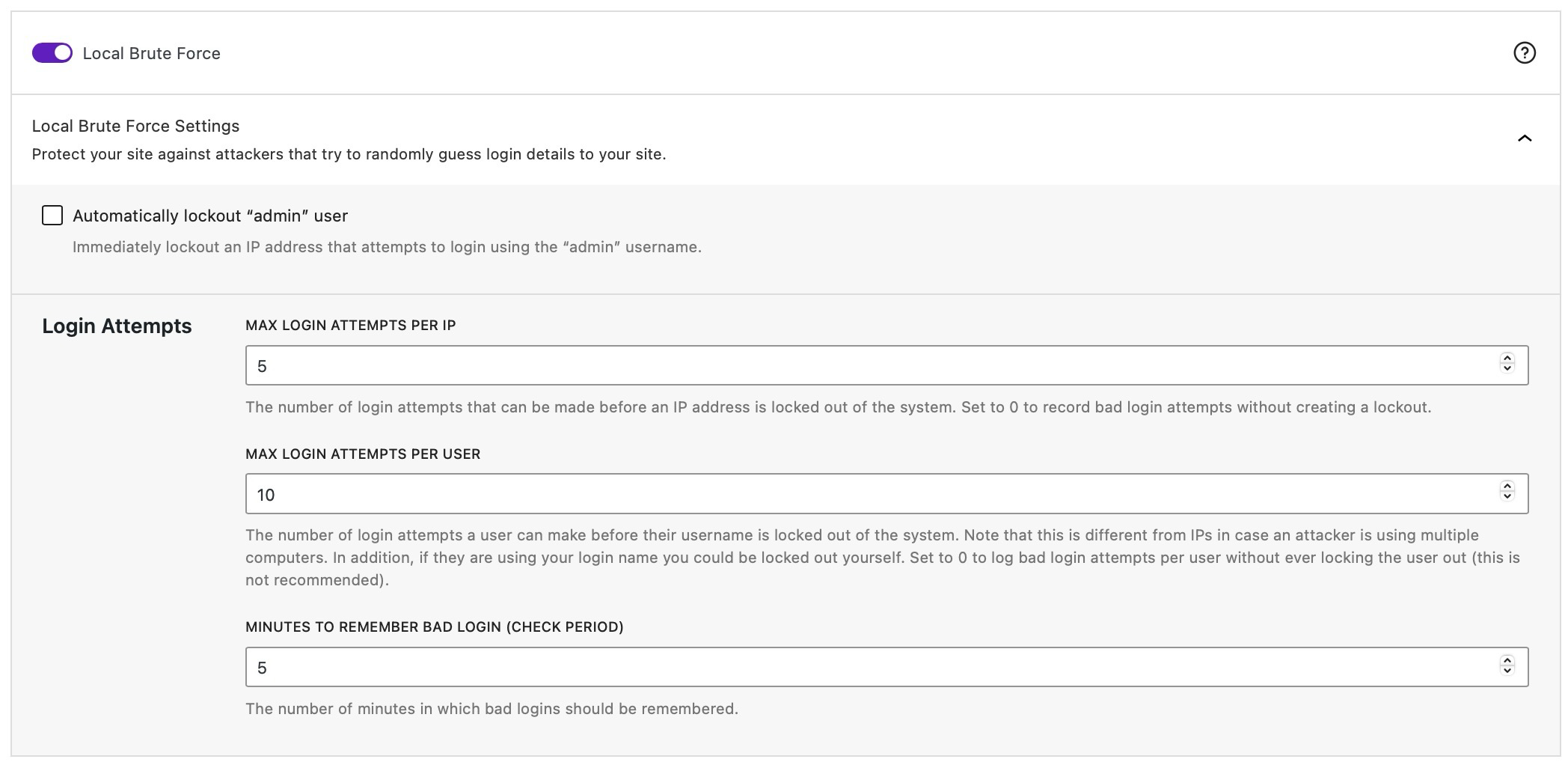Increase Minutes to Remember Bad Login up arrow
The image size is (1568, 762).
click(1507, 660)
